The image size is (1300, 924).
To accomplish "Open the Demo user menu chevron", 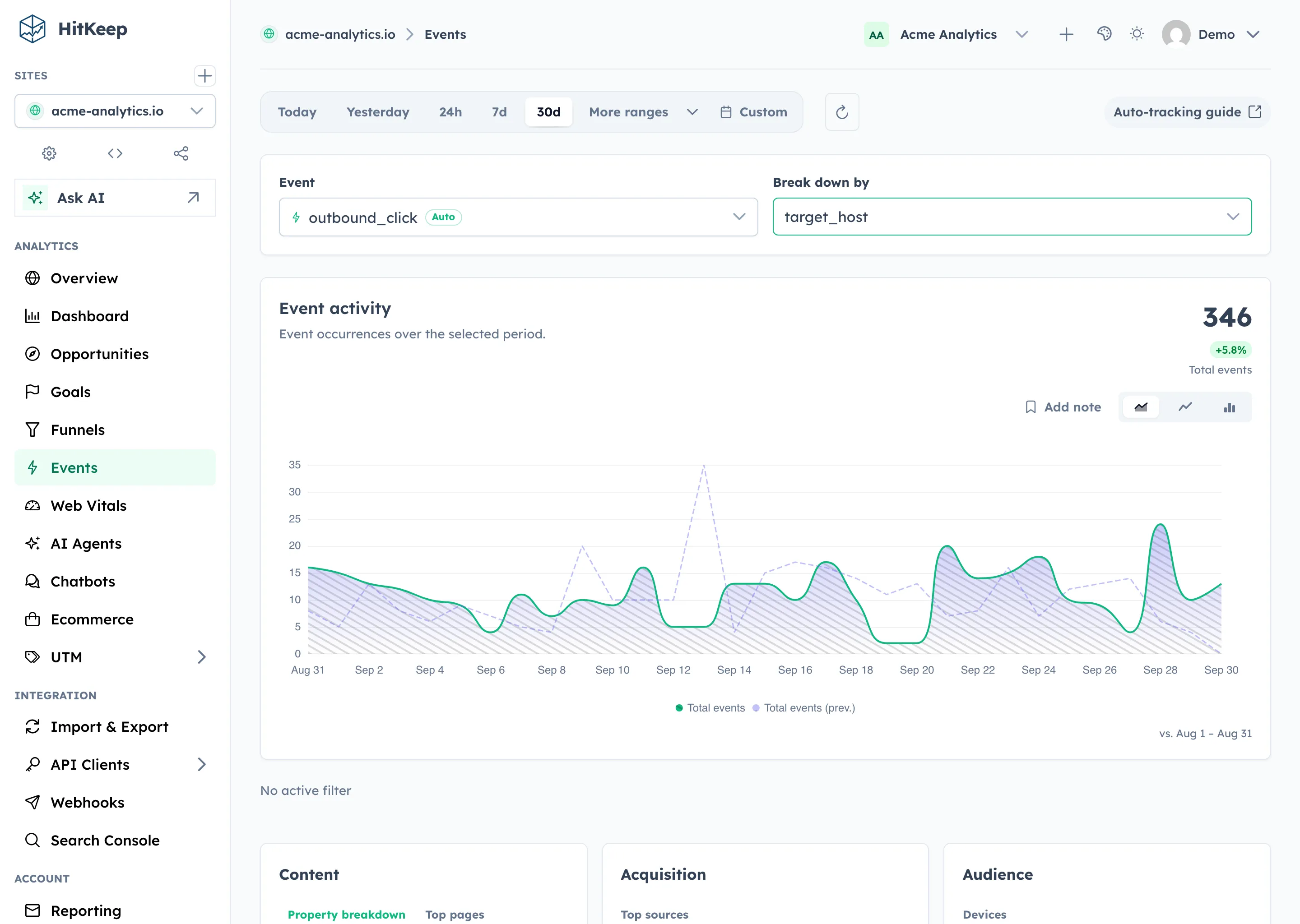I will coord(1253,34).
